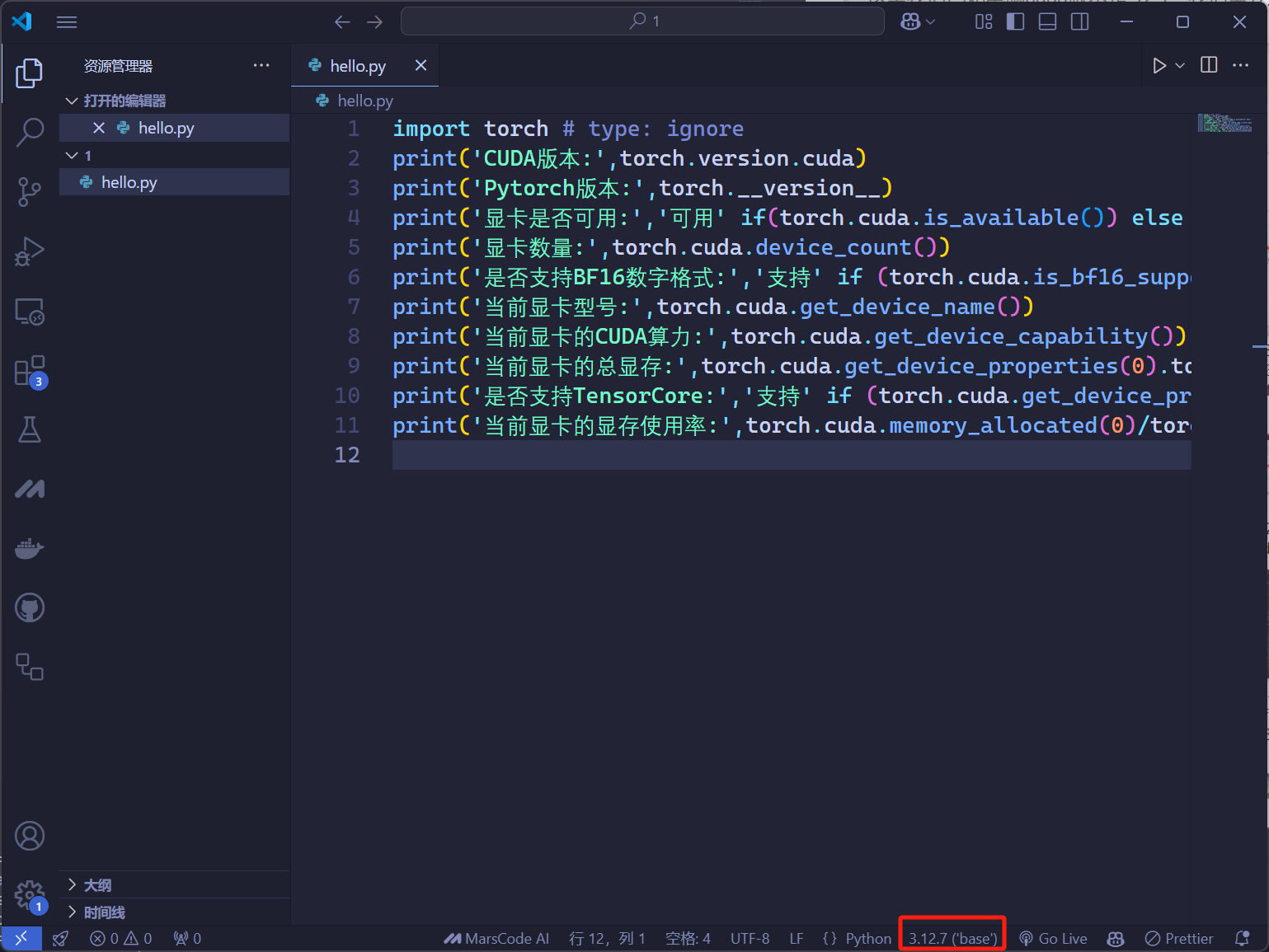Open the Run and Debug view
Screen dimensions: 1269x952
pos(30,251)
